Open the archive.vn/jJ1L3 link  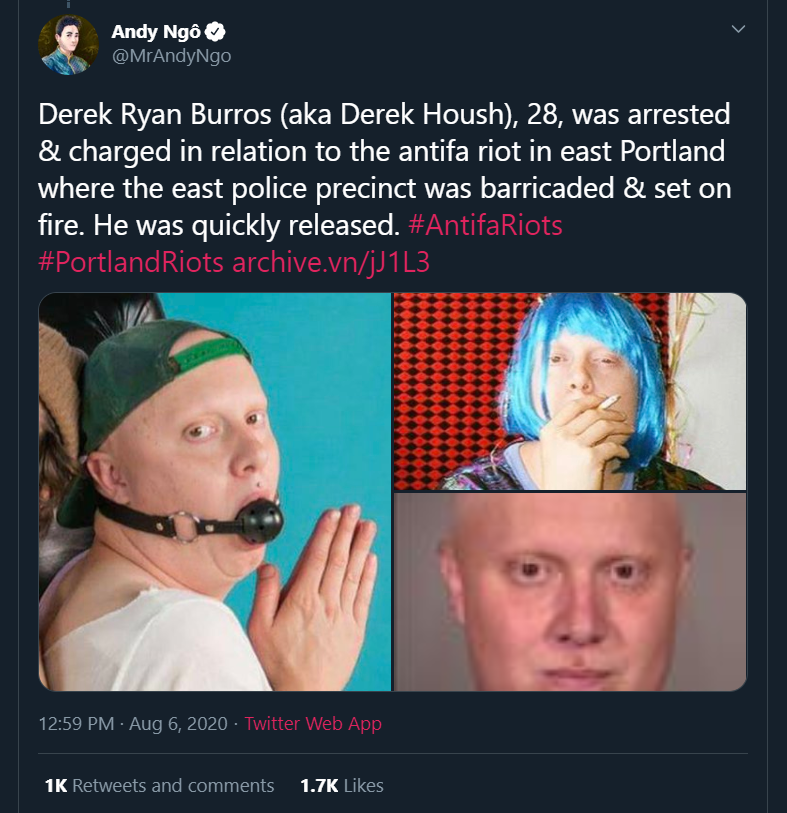coord(331,262)
